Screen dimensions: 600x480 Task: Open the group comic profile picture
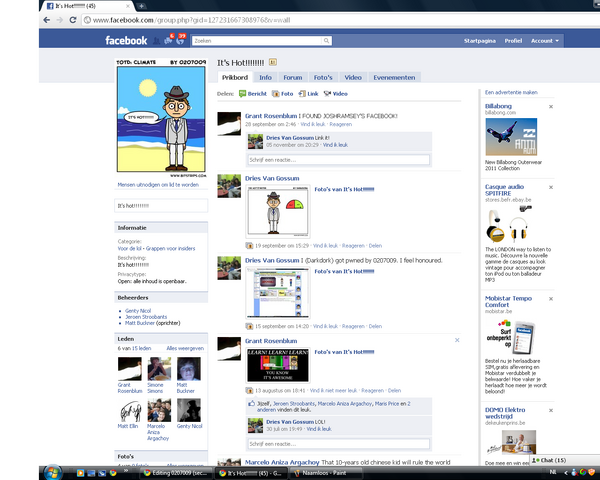pyautogui.click(x=161, y=118)
